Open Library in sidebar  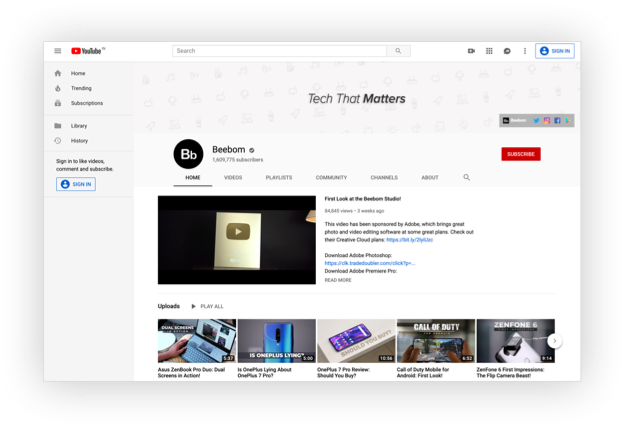coord(79,126)
